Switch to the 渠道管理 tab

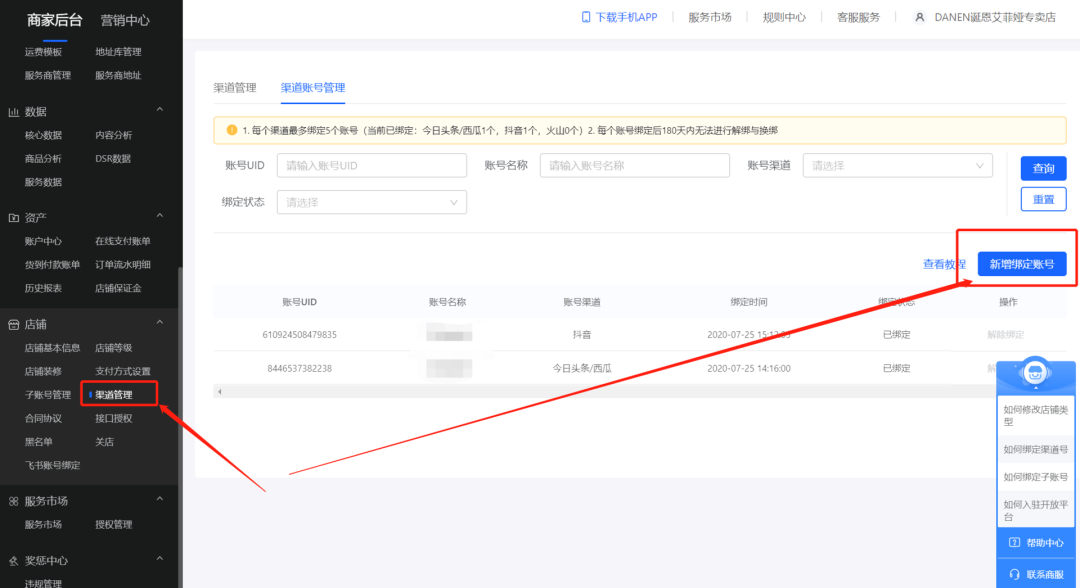(x=235, y=88)
